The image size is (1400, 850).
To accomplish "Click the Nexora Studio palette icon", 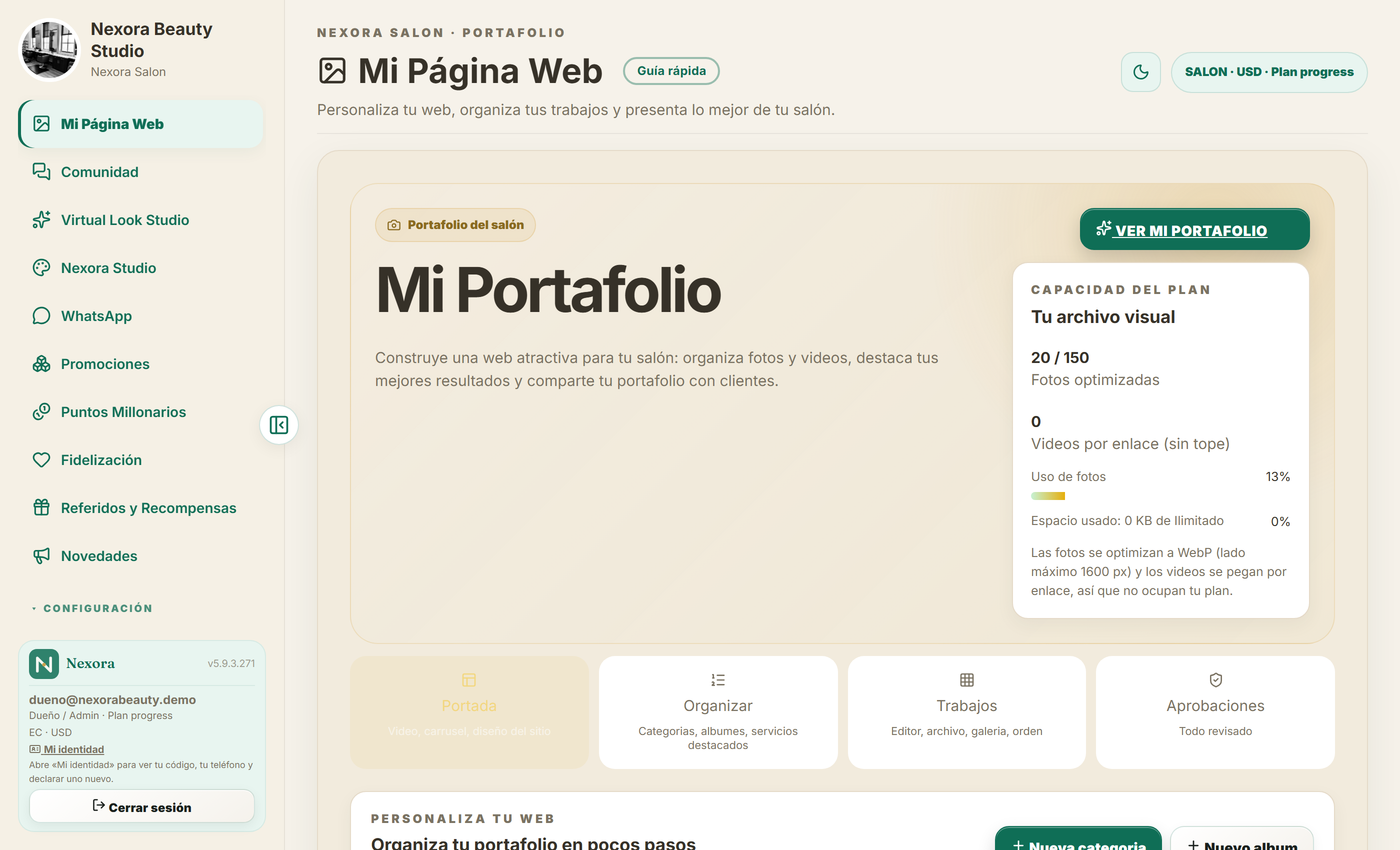I will coord(41,268).
